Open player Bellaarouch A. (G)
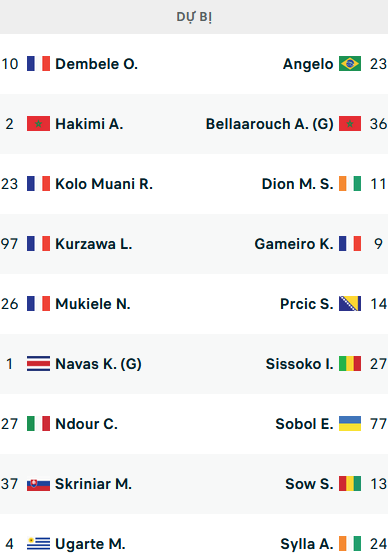The image size is (388, 556). point(270,124)
